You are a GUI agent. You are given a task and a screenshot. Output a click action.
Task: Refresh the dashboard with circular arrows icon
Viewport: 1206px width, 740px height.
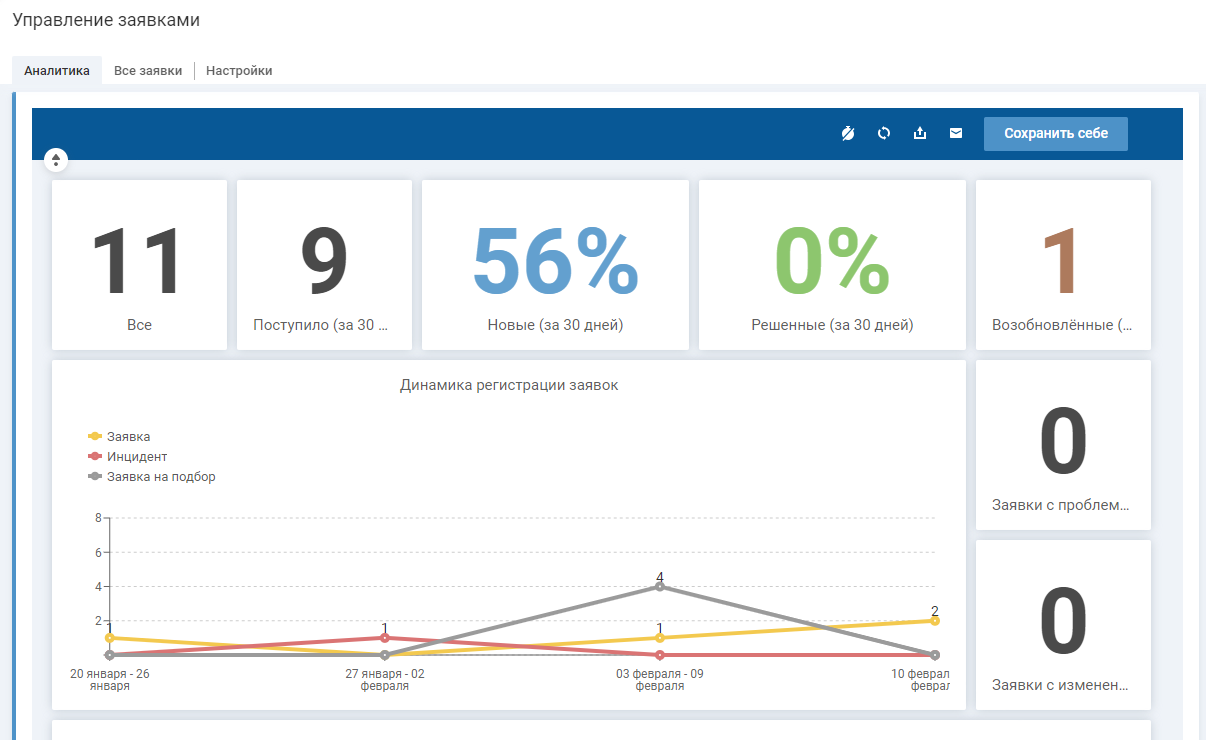[x=884, y=133]
